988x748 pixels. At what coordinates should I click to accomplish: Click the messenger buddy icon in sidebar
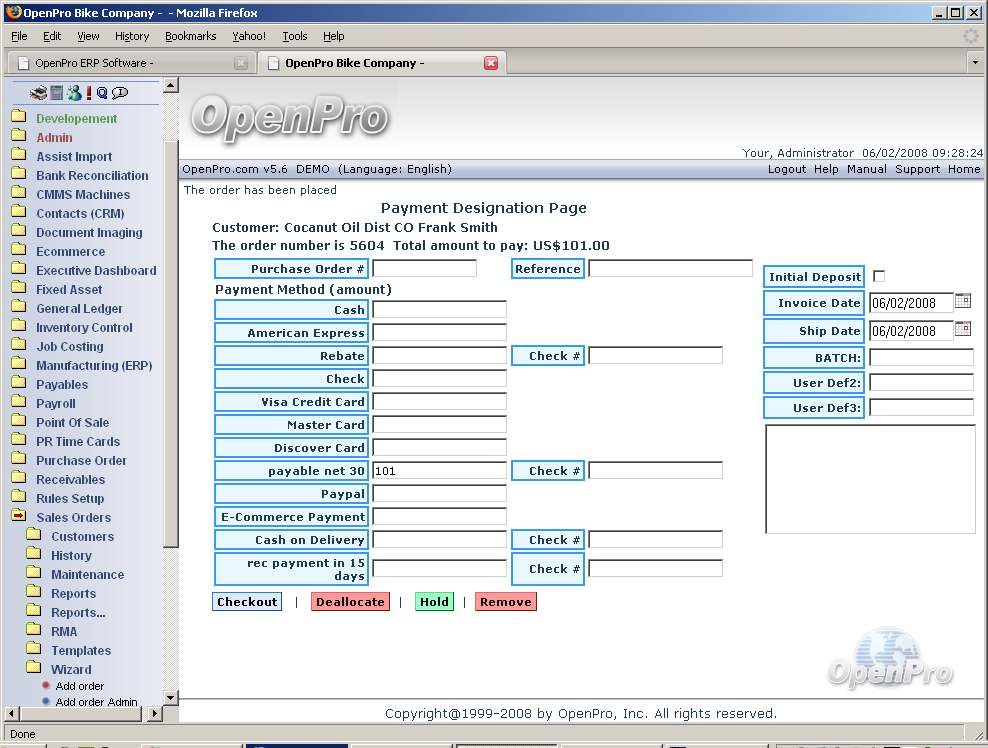coord(73,93)
